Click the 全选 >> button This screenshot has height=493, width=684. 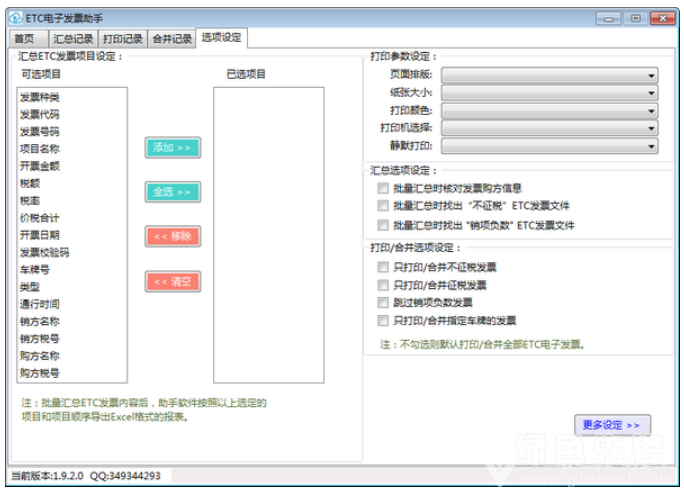173,192
